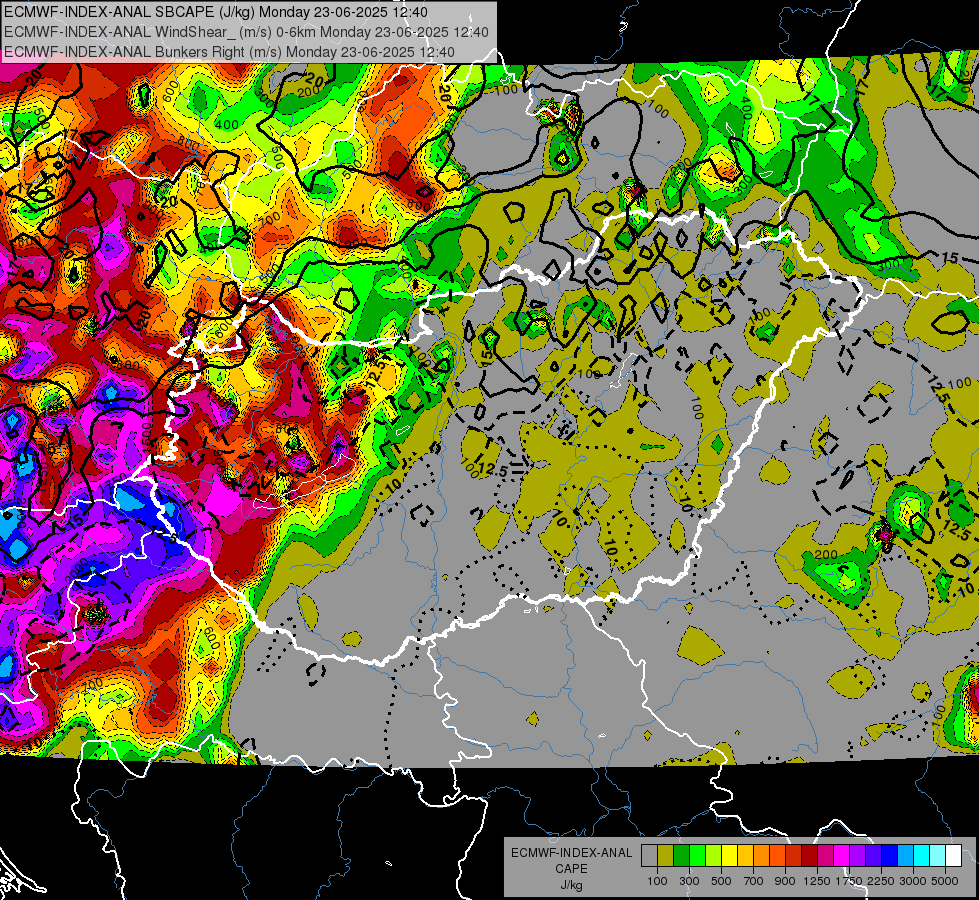Click the gray swatch in CAPE legend
The image size is (979, 900).
point(649,855)
